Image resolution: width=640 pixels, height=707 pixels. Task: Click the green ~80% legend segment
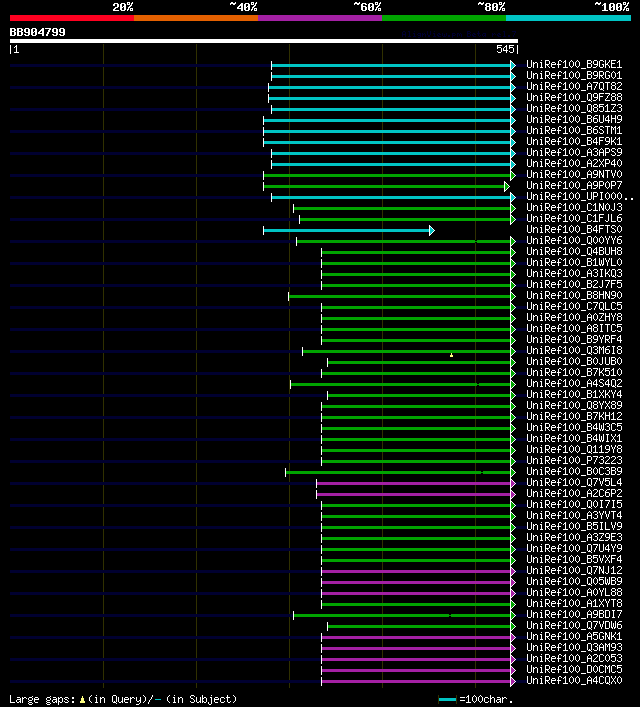pos(444,18)
